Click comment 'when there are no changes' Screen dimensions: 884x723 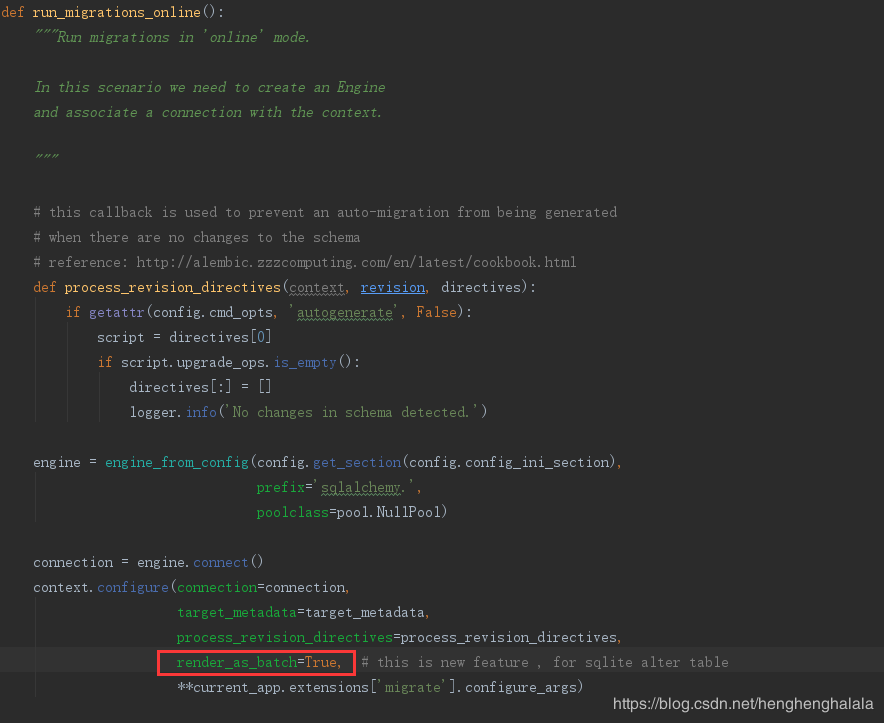pos(196,237)
